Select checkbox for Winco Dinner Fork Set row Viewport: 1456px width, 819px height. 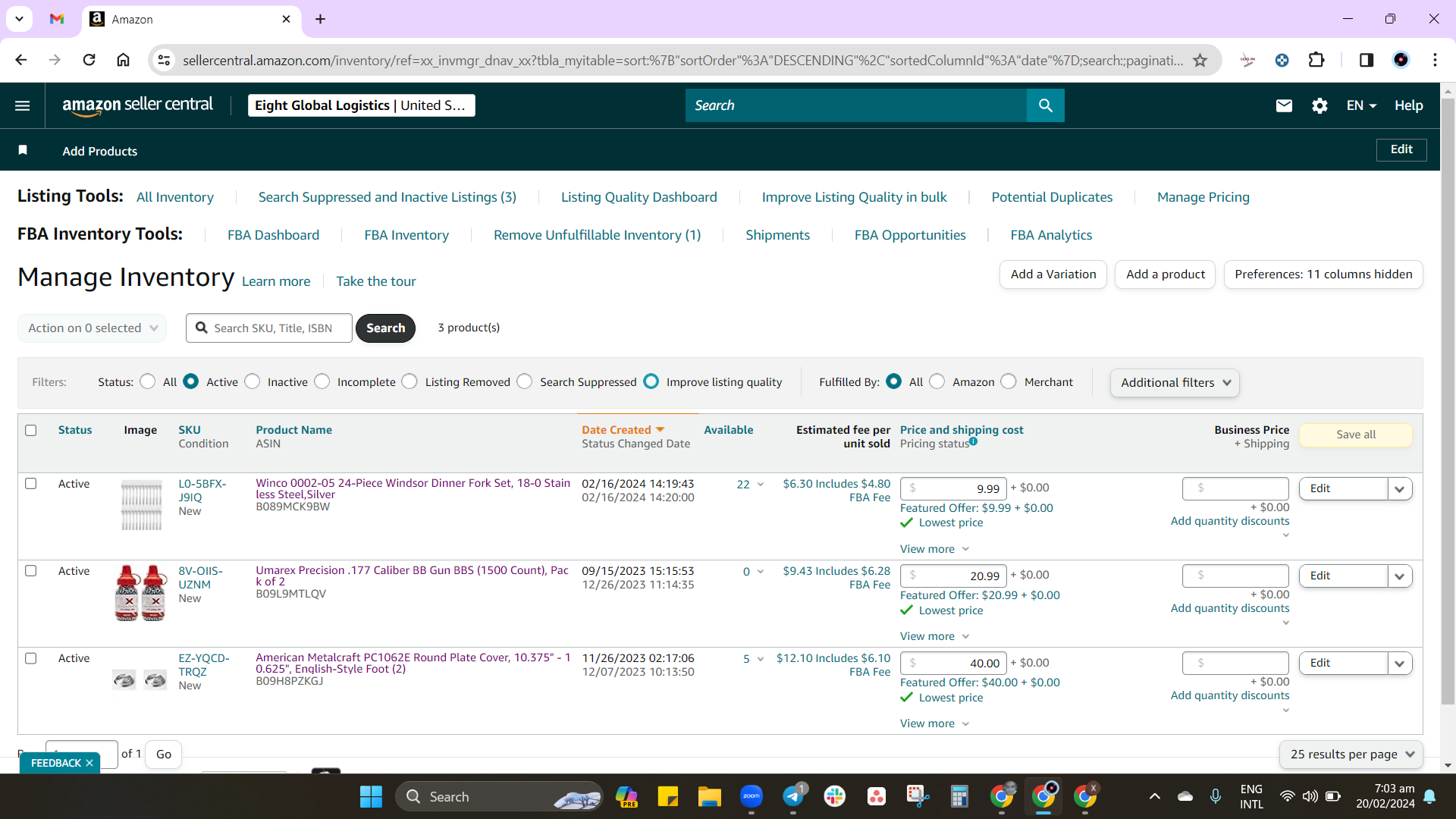click(x=31, y=484)
